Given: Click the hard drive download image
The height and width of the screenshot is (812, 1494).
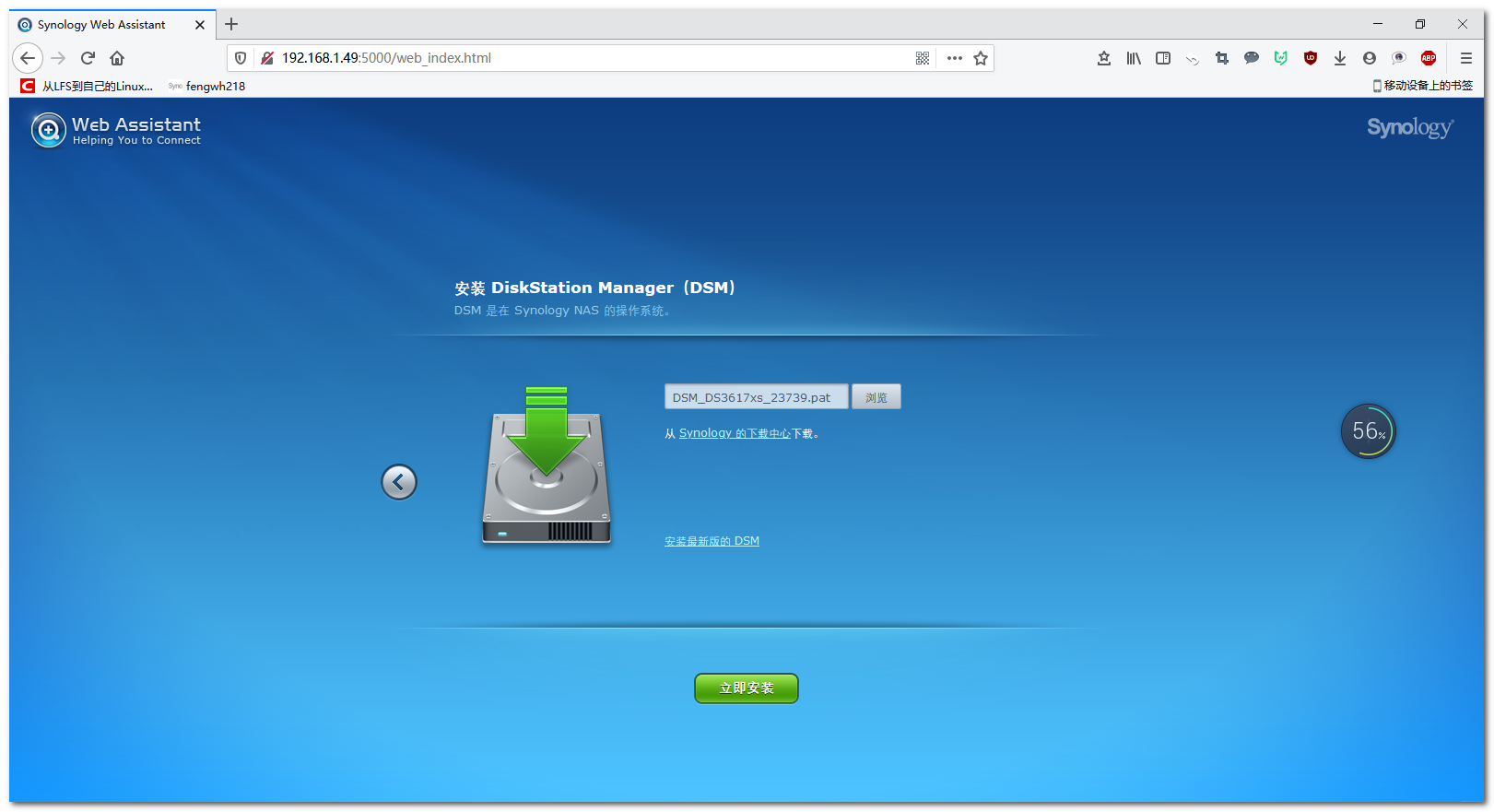Looking at the screenshot, I should (x=547, y=465).
